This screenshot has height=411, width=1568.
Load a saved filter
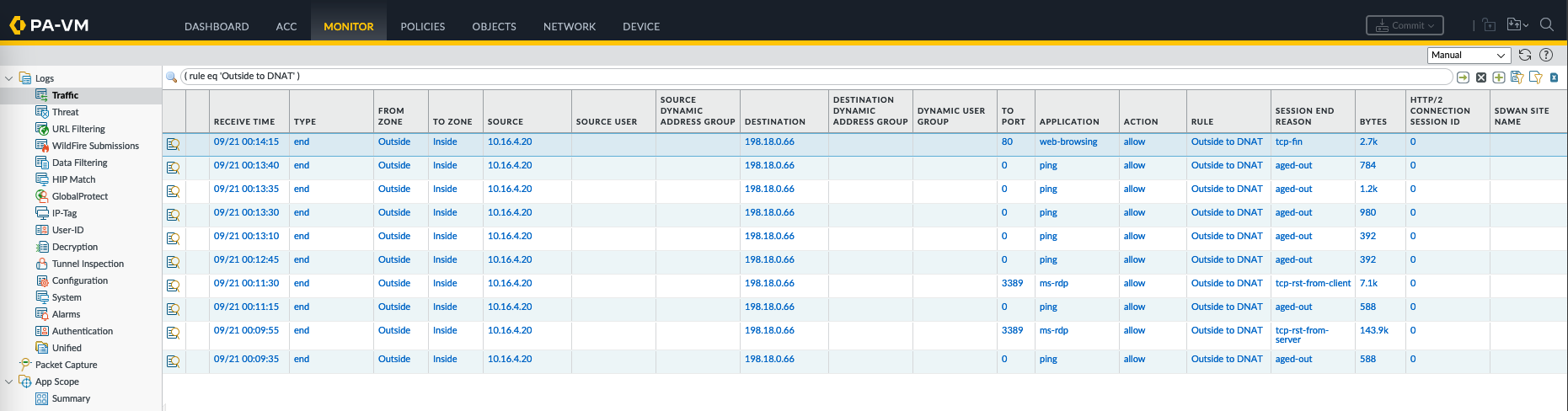click(1535, 77)
